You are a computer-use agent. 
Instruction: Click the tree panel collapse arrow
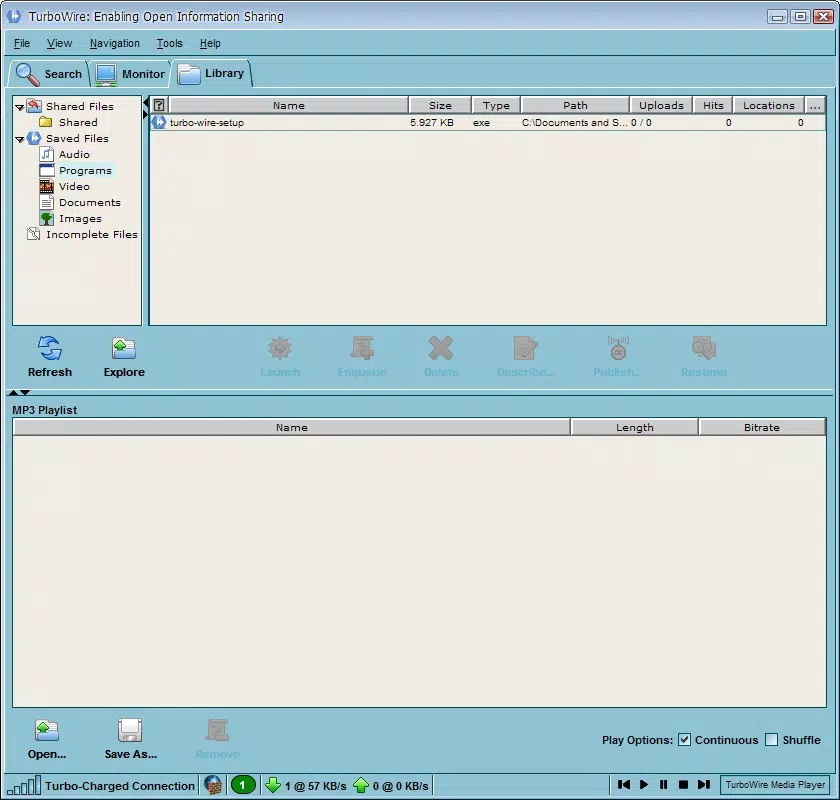[x=145, y=102]
